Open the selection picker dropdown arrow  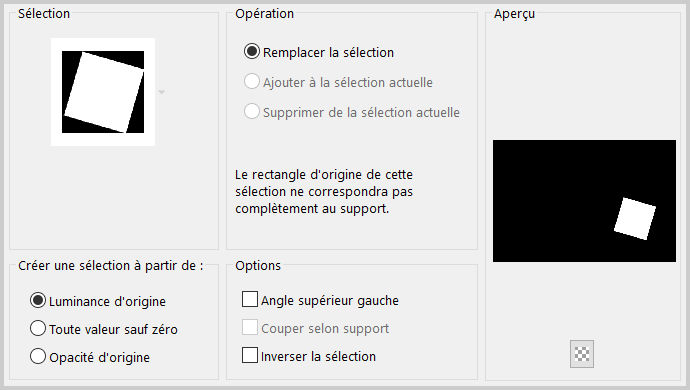(161, 92)
